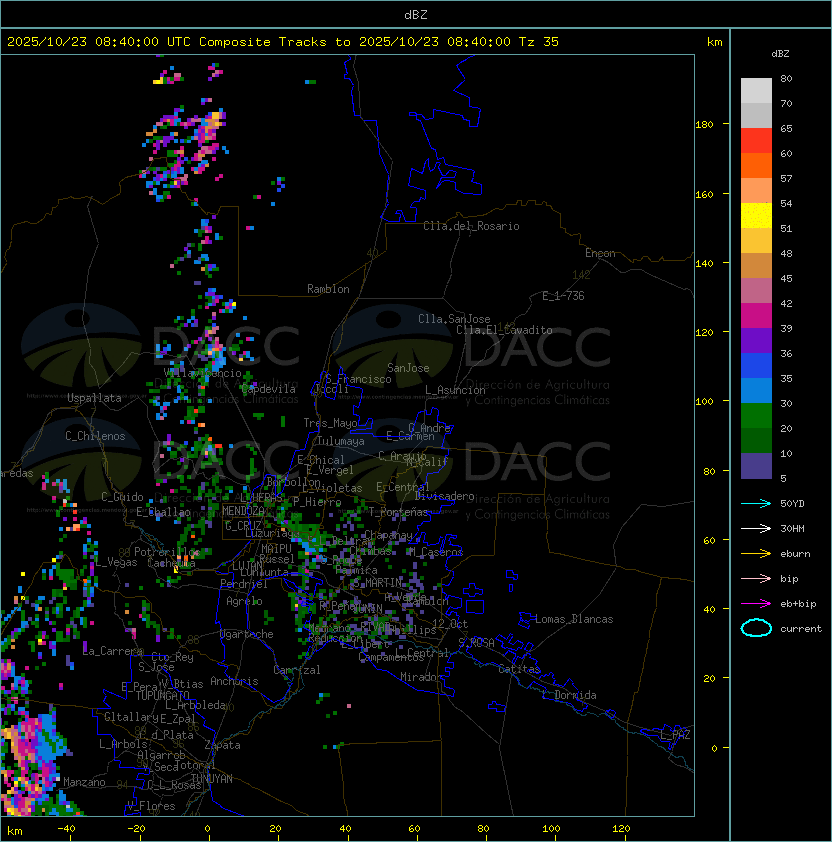Click the 'C_Guido' map label
Screen dimensions: 832x842
pyautogui.click(x=122, y=497)
